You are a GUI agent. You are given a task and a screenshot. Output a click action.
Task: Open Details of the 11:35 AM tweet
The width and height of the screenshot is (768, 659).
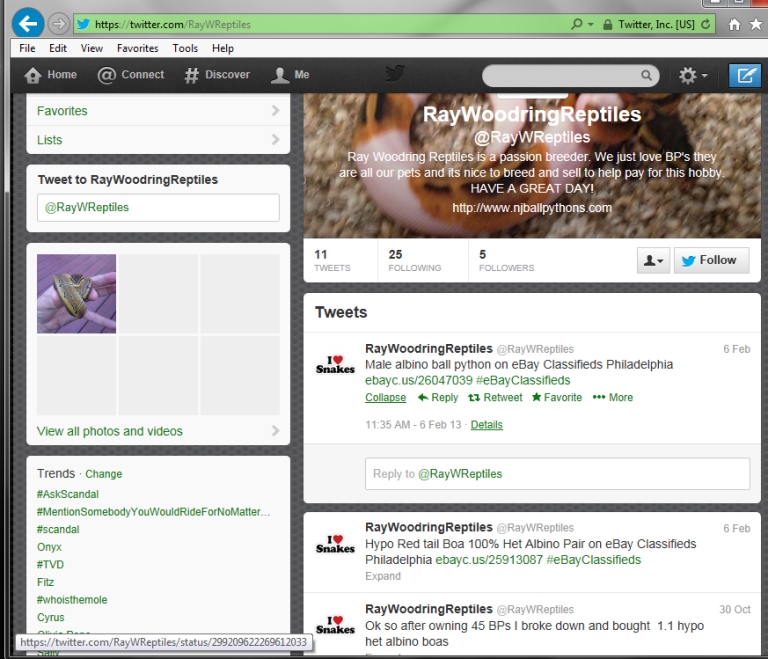coord(486,425)
